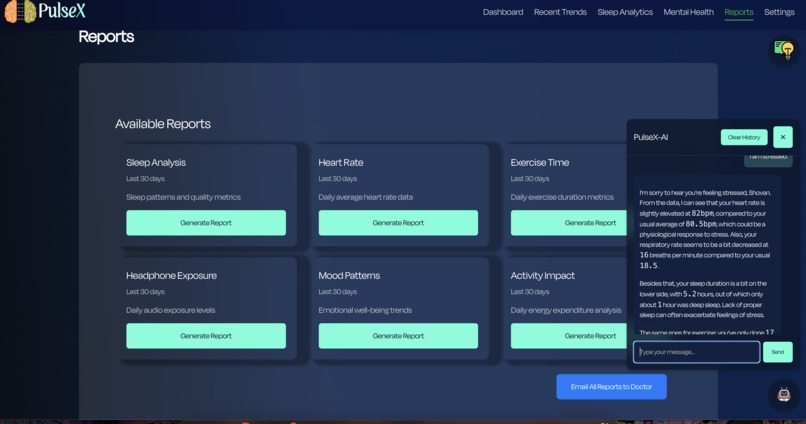Switch to Mental Health page
This screenshot has height=424, width=806.
point(688,12)
